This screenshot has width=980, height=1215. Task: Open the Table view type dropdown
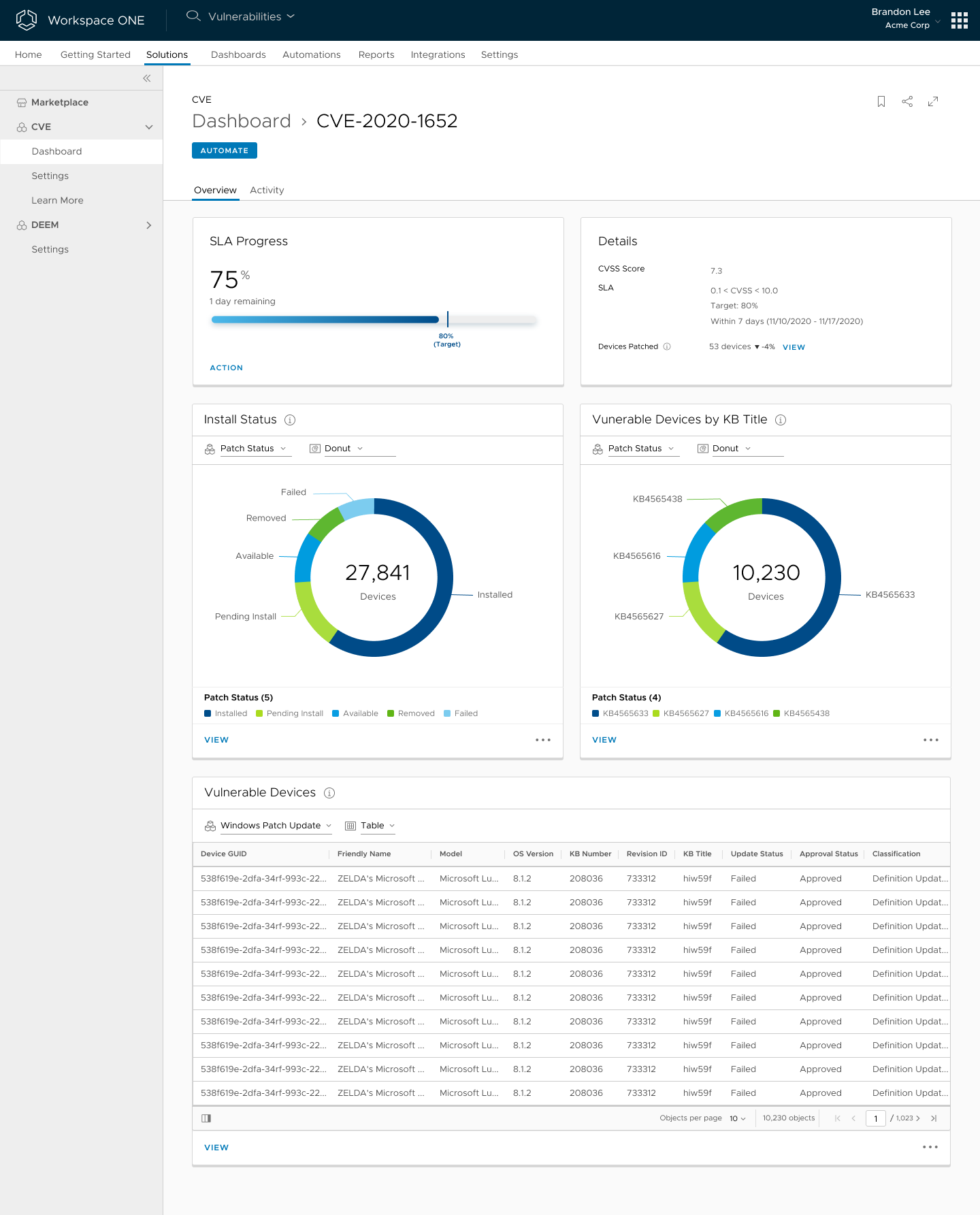tap(378, 826)
